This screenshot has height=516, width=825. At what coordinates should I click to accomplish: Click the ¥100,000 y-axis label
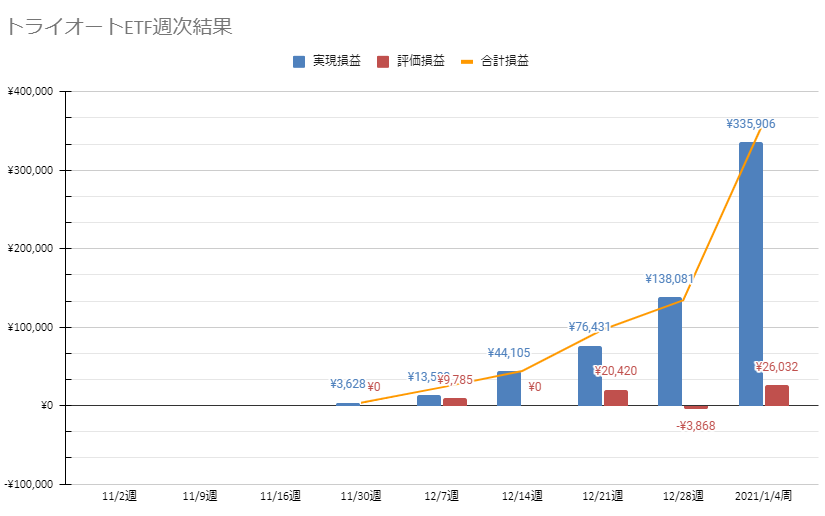pyautogui.click(x=30, y=327)
